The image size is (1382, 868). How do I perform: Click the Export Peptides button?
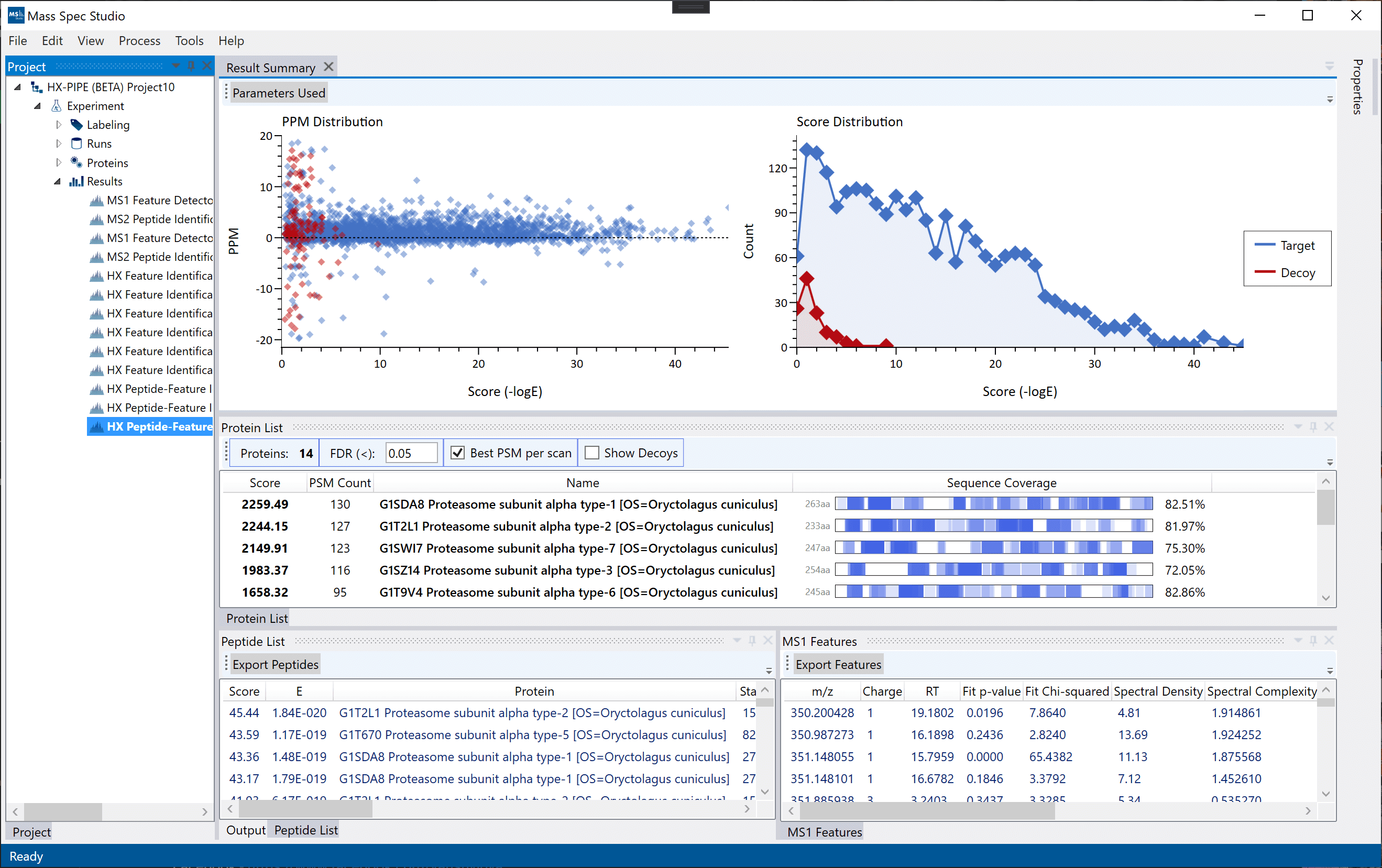pos(276,664)
